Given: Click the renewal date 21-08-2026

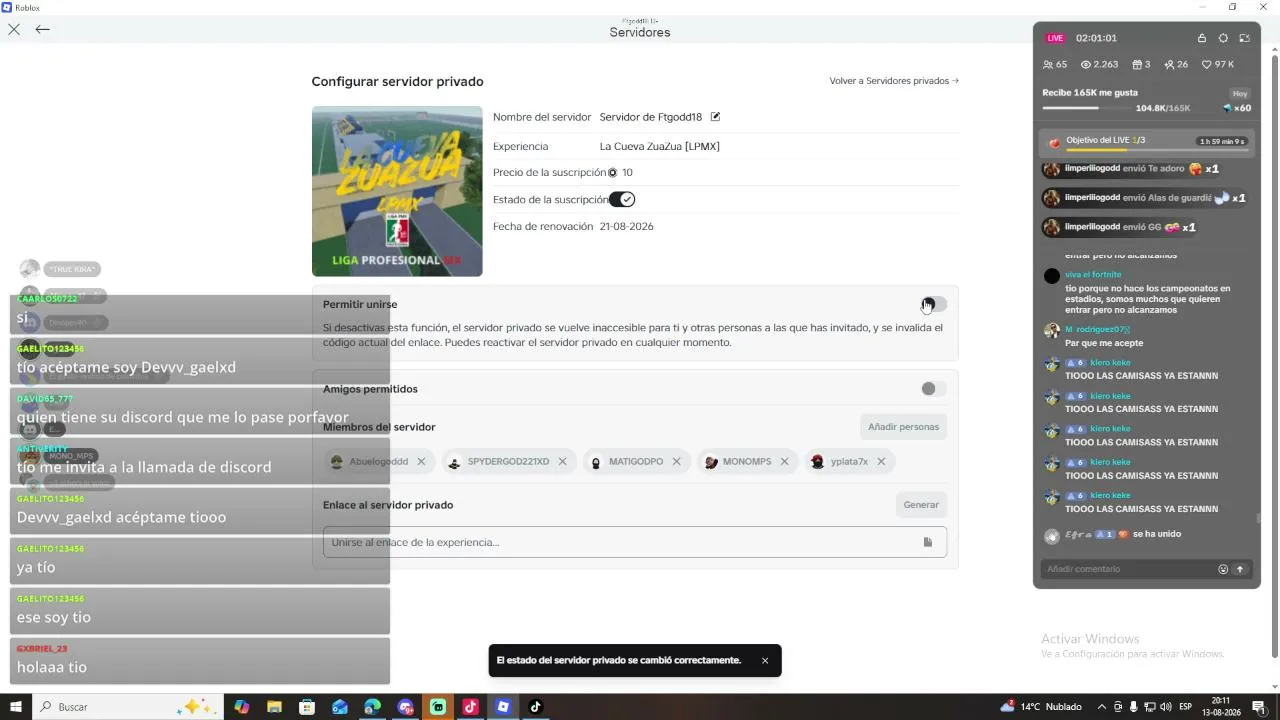Looking at the screenshot, I should 627,227.
